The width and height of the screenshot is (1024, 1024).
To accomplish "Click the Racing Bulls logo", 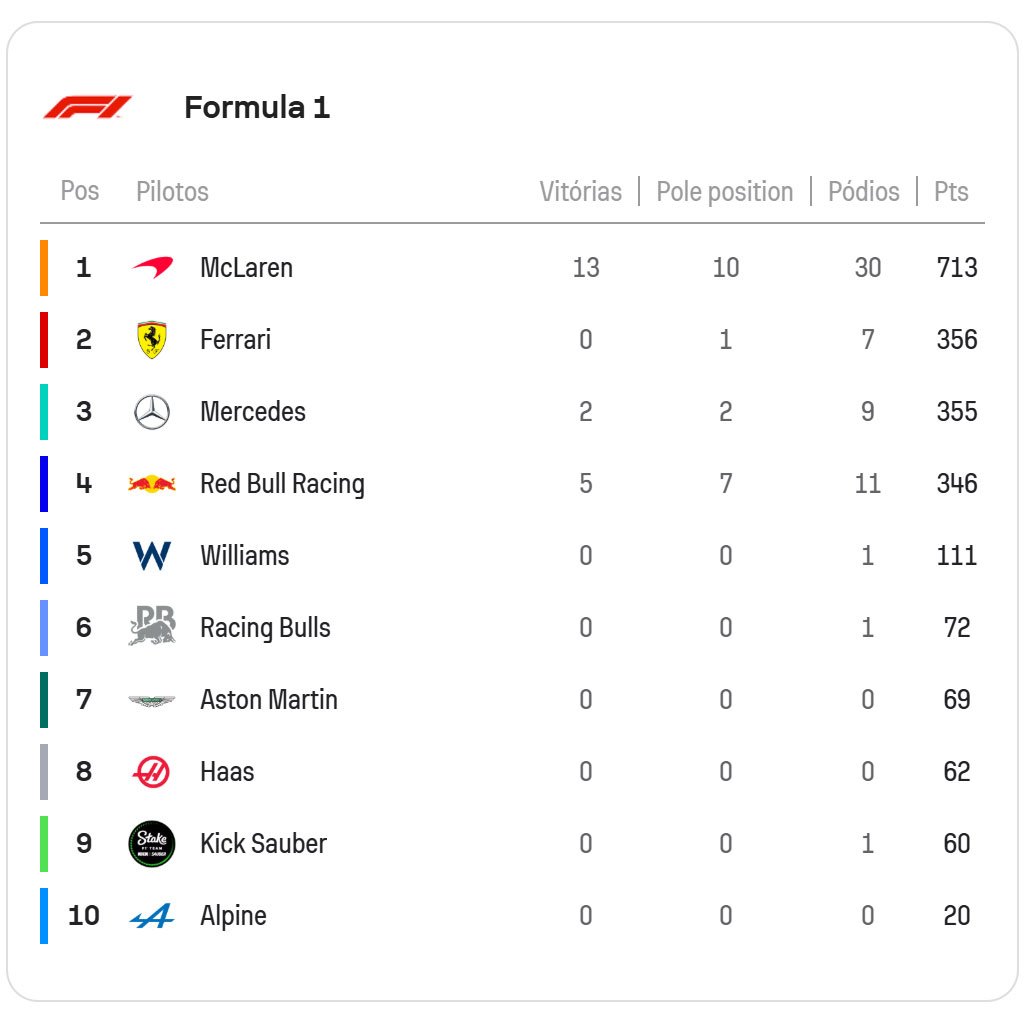I will pos(152,627).
